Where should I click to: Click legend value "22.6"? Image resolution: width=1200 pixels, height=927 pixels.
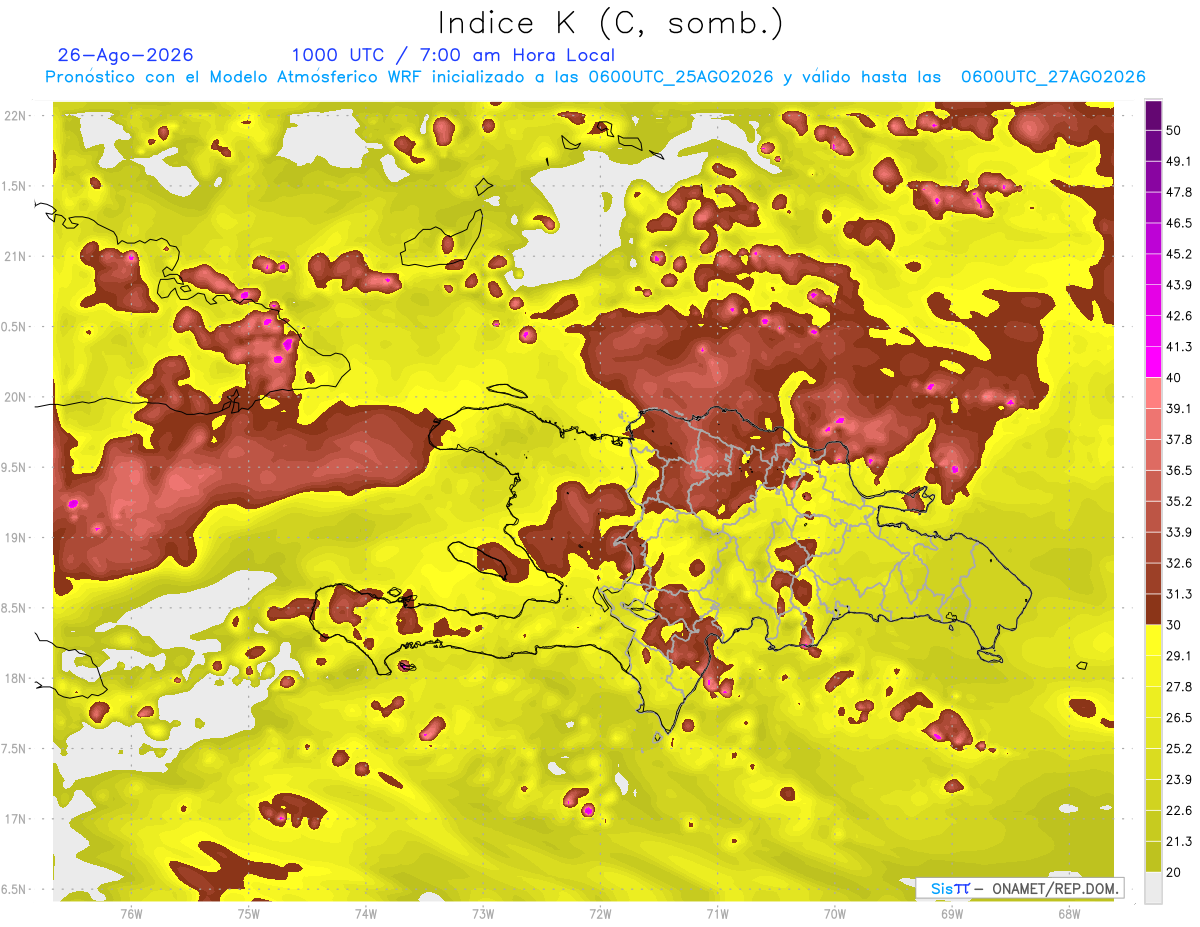point(1180,810)
